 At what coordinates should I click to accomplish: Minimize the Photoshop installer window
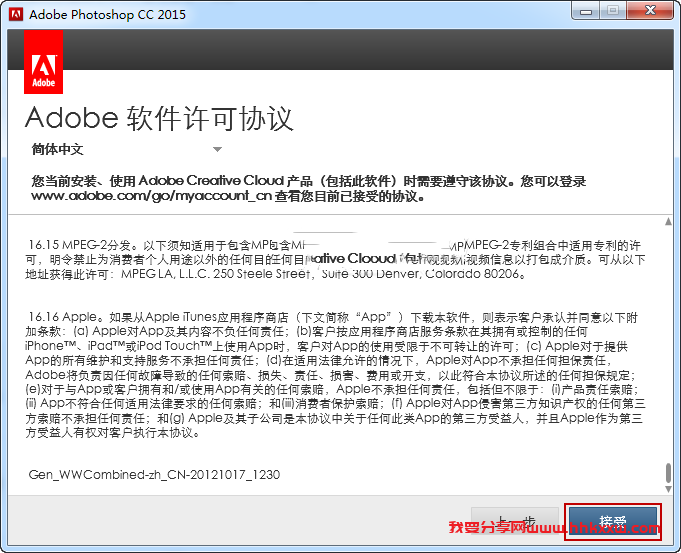click(x=586, y=11)
